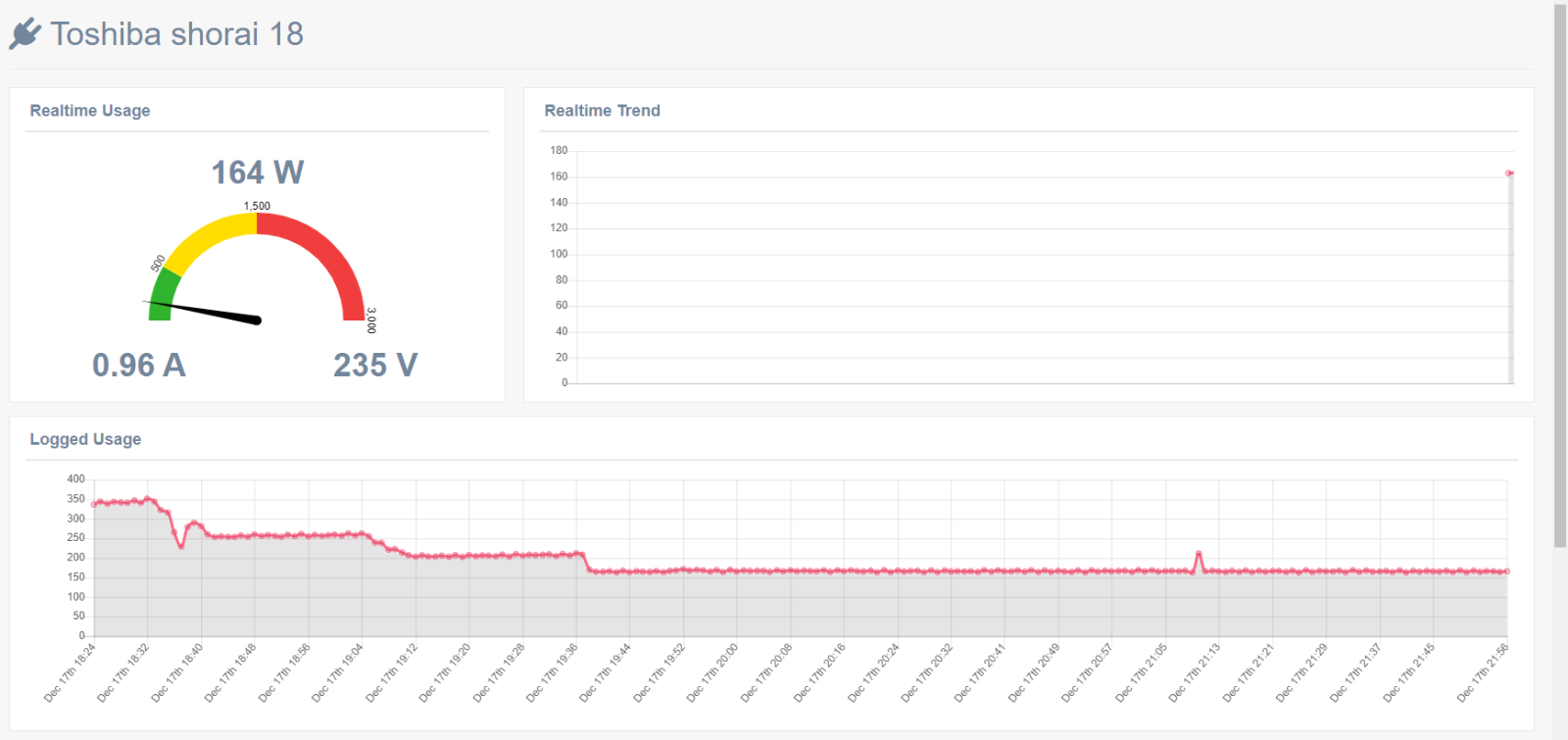Click the Logged Usage panel heading
Image resolution: width=1568 pixels, height=740 pixels.
pos(85,439)
